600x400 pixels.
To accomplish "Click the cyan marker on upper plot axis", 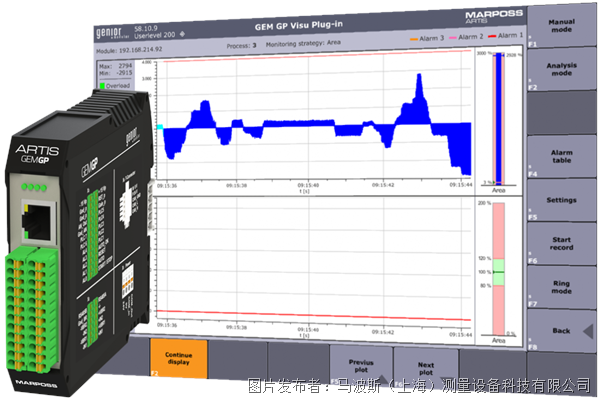I will tap(160, 127).
